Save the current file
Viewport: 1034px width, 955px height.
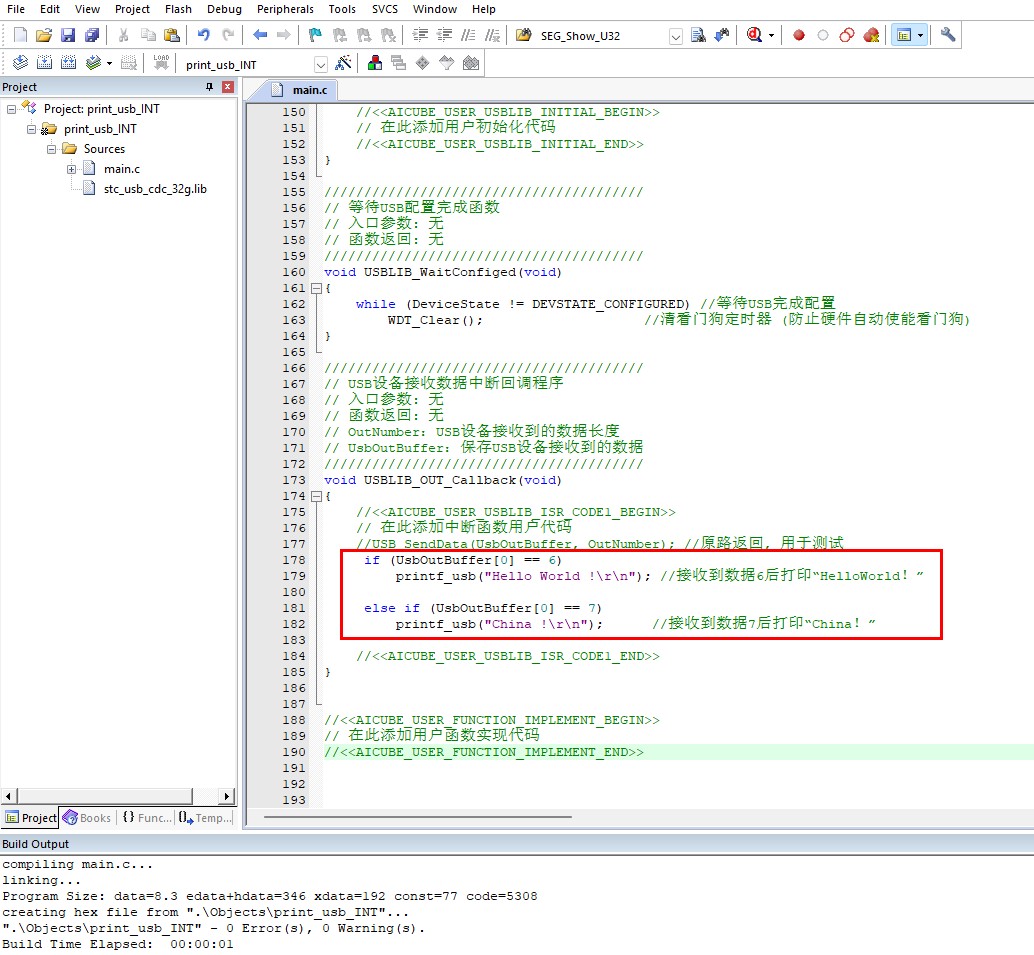(68, 35)
